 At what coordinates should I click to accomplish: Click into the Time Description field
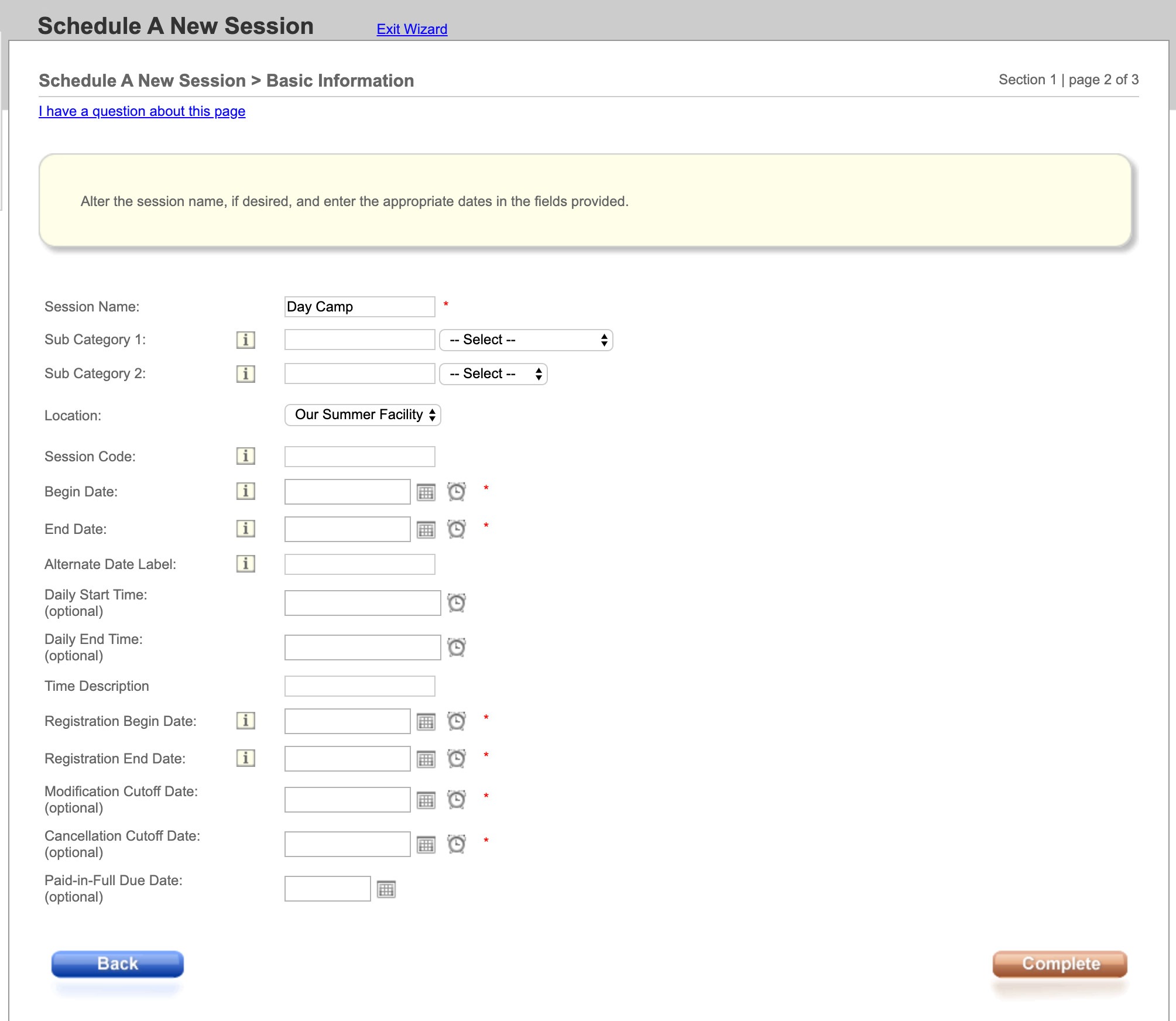coord(359,686)
